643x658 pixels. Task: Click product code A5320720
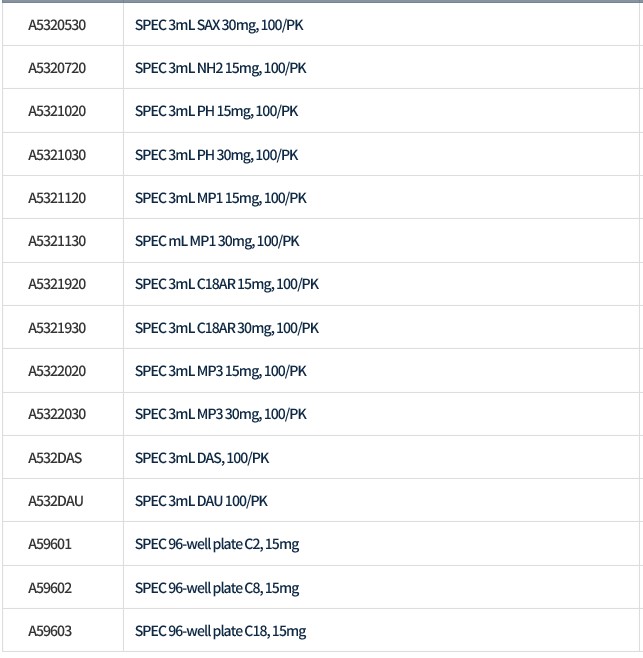click(57, 68)
